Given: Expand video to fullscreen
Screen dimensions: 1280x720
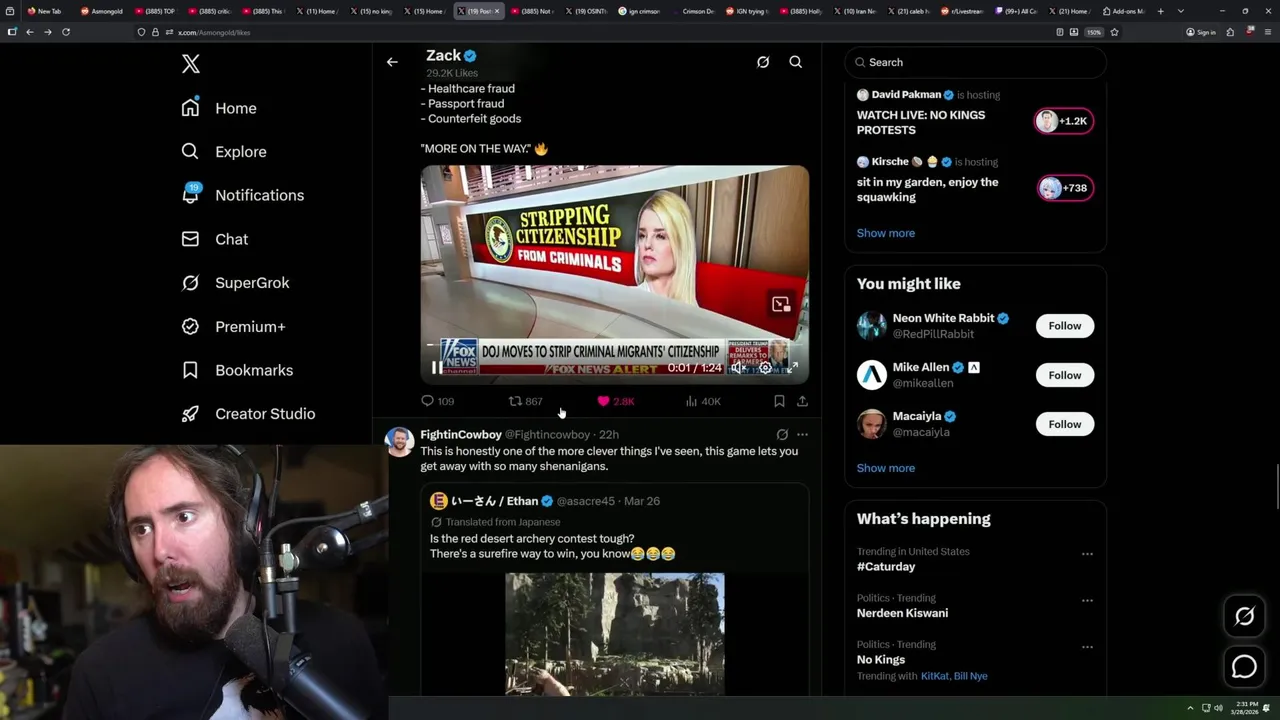Looking at the screenshot, I should coord(791,368).
